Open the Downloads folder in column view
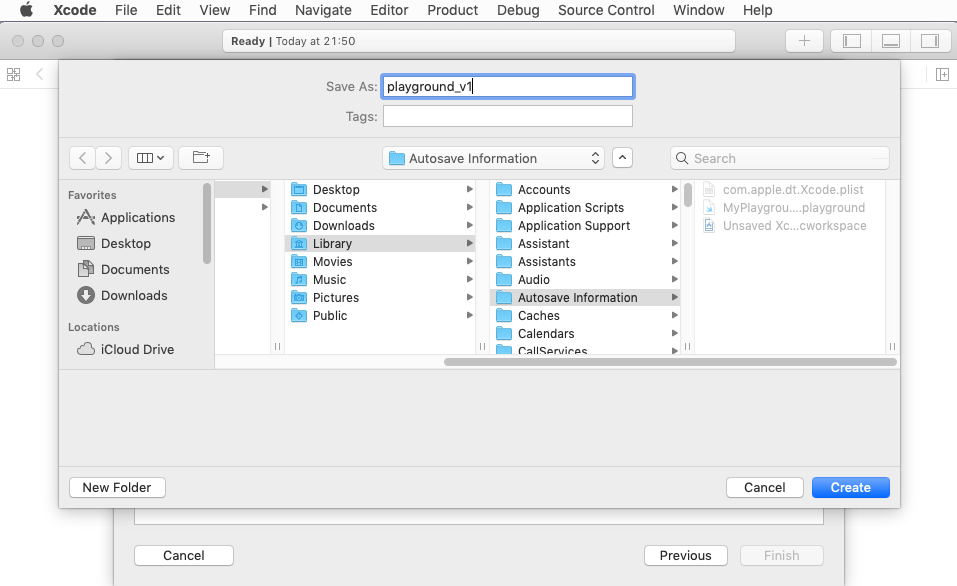Viewport: 957px width, 586px height. coord(380,225)
